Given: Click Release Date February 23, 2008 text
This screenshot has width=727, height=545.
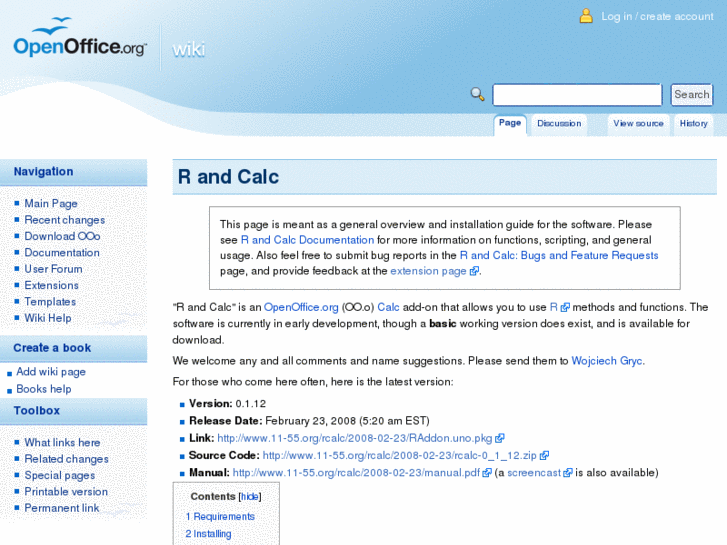Looking at the screenshot, I should (309, 421).
